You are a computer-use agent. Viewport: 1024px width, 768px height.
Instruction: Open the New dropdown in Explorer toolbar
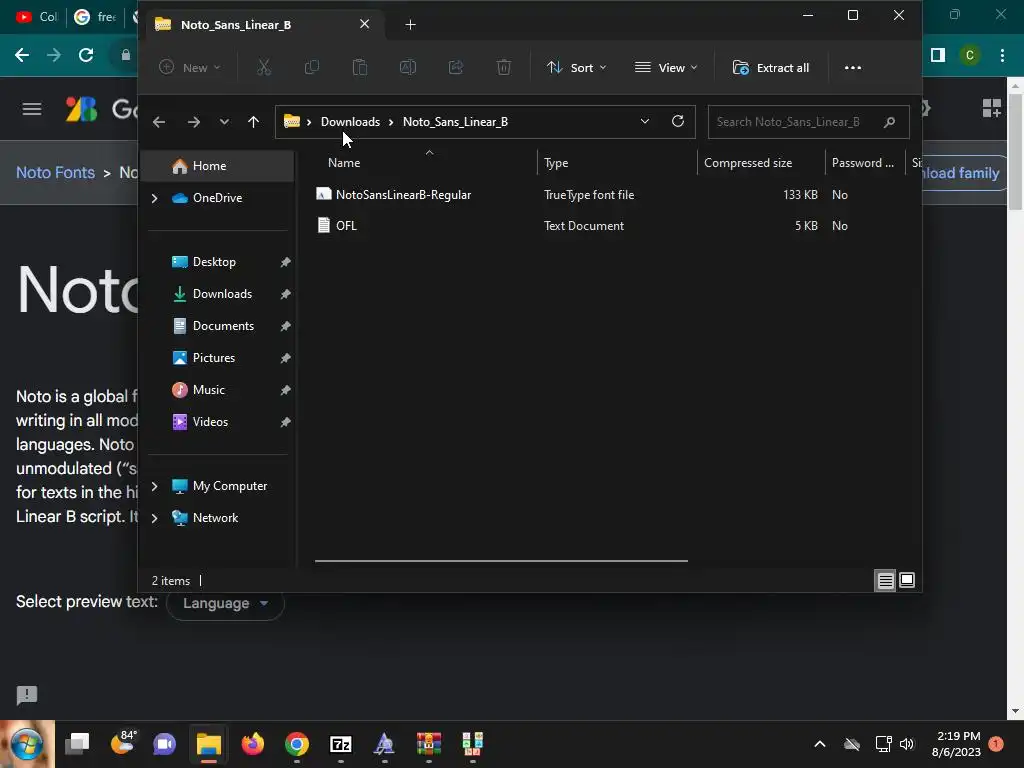point(190,67)
